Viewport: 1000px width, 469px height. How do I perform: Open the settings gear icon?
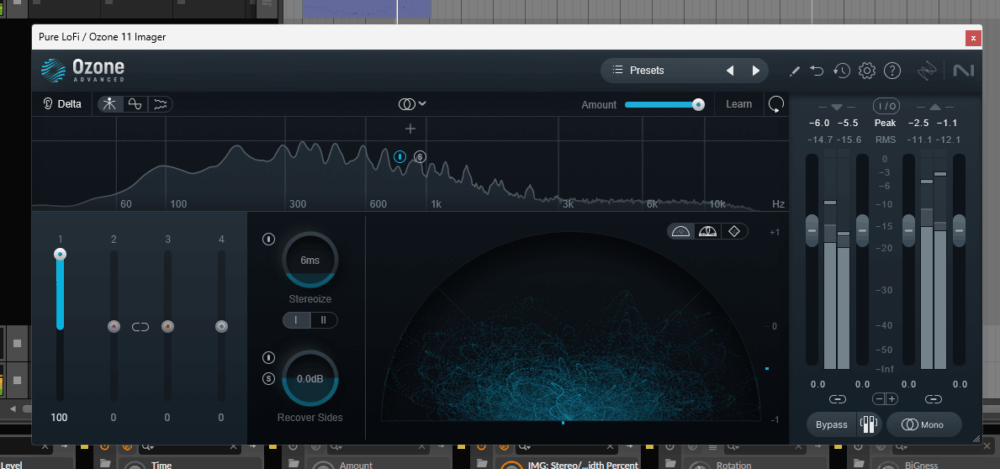(867, 71)
